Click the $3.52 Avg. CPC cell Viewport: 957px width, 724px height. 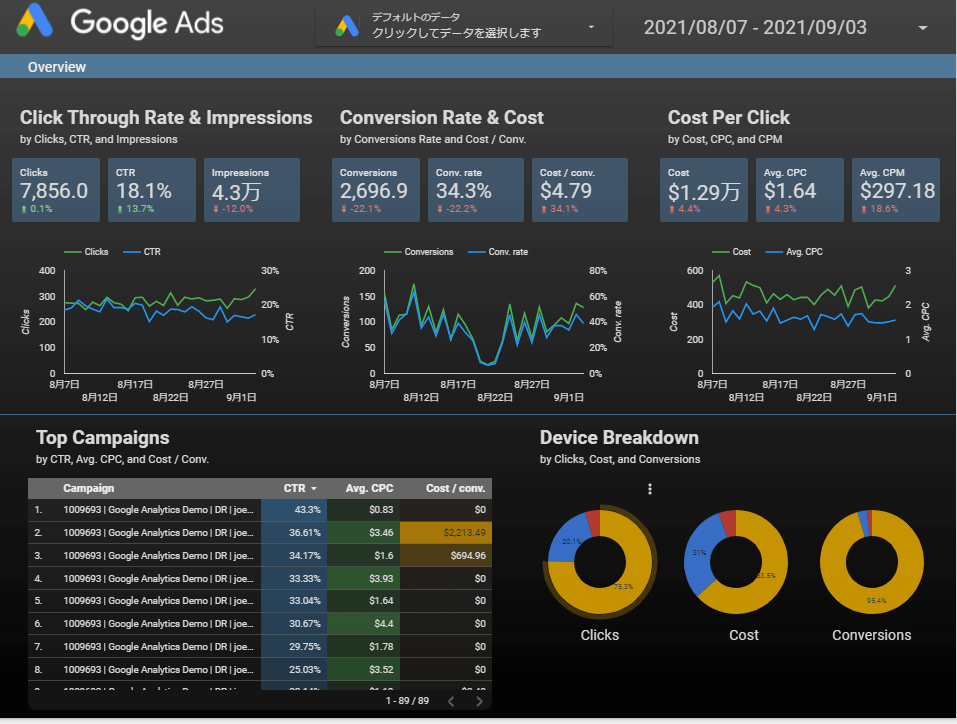[x=364, y=670]
